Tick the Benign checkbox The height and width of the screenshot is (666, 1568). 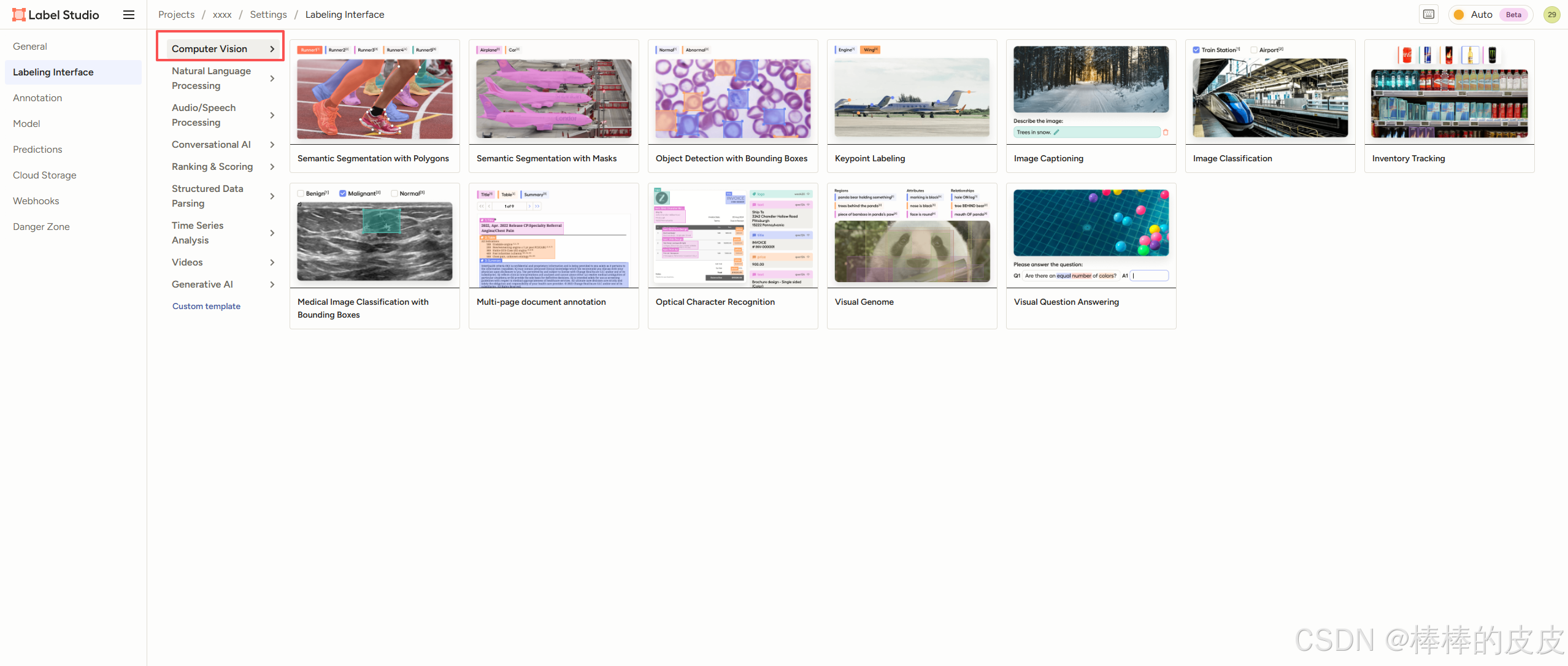tap(301, 194)
